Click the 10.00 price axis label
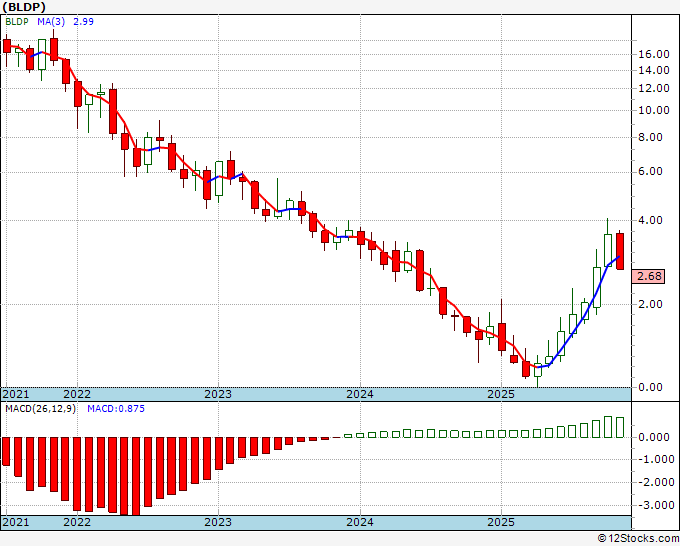The width and height of the screenshot is (680, 546). (654, 110)
